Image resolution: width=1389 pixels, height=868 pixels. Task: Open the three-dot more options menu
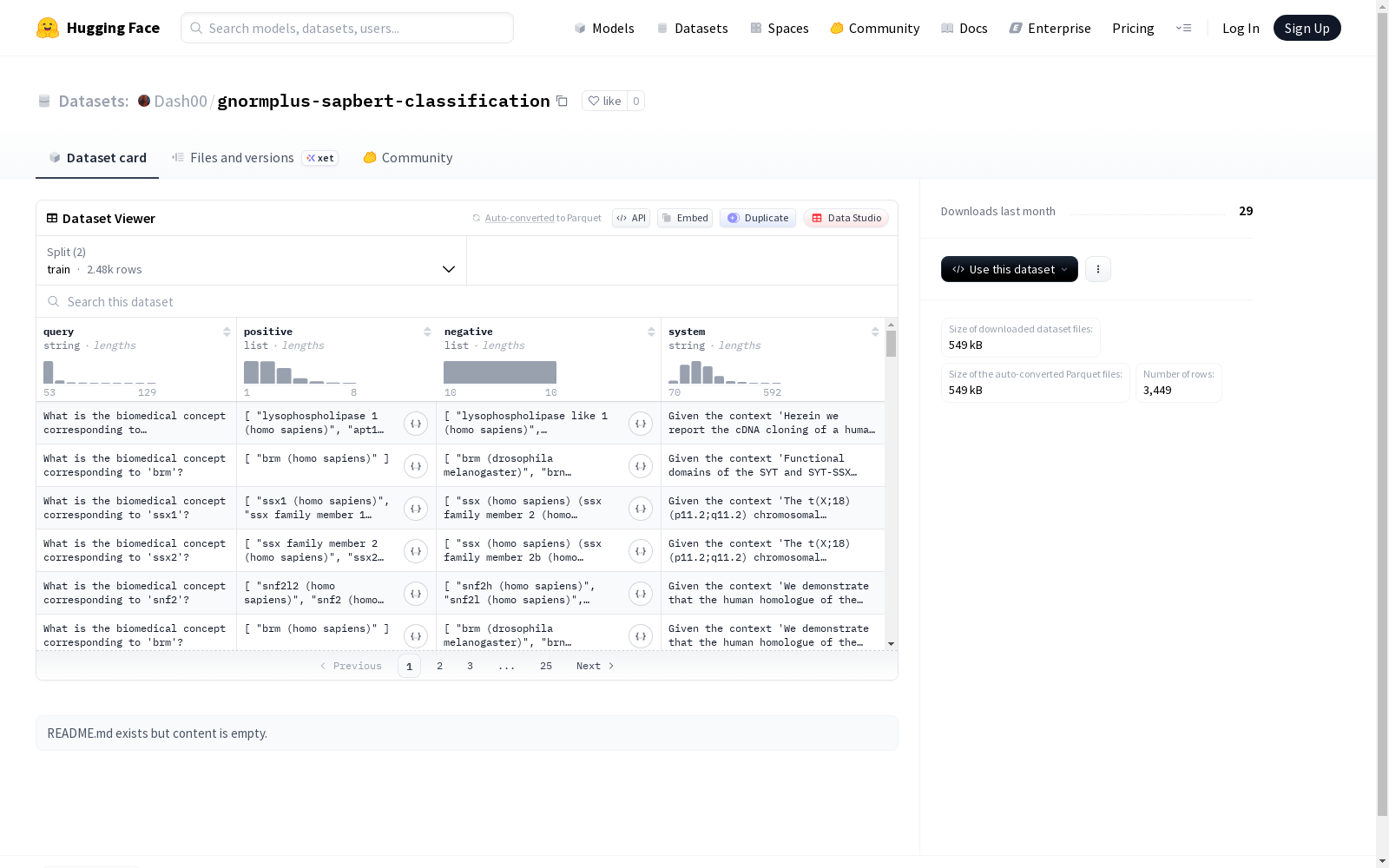pos(1098,269)
